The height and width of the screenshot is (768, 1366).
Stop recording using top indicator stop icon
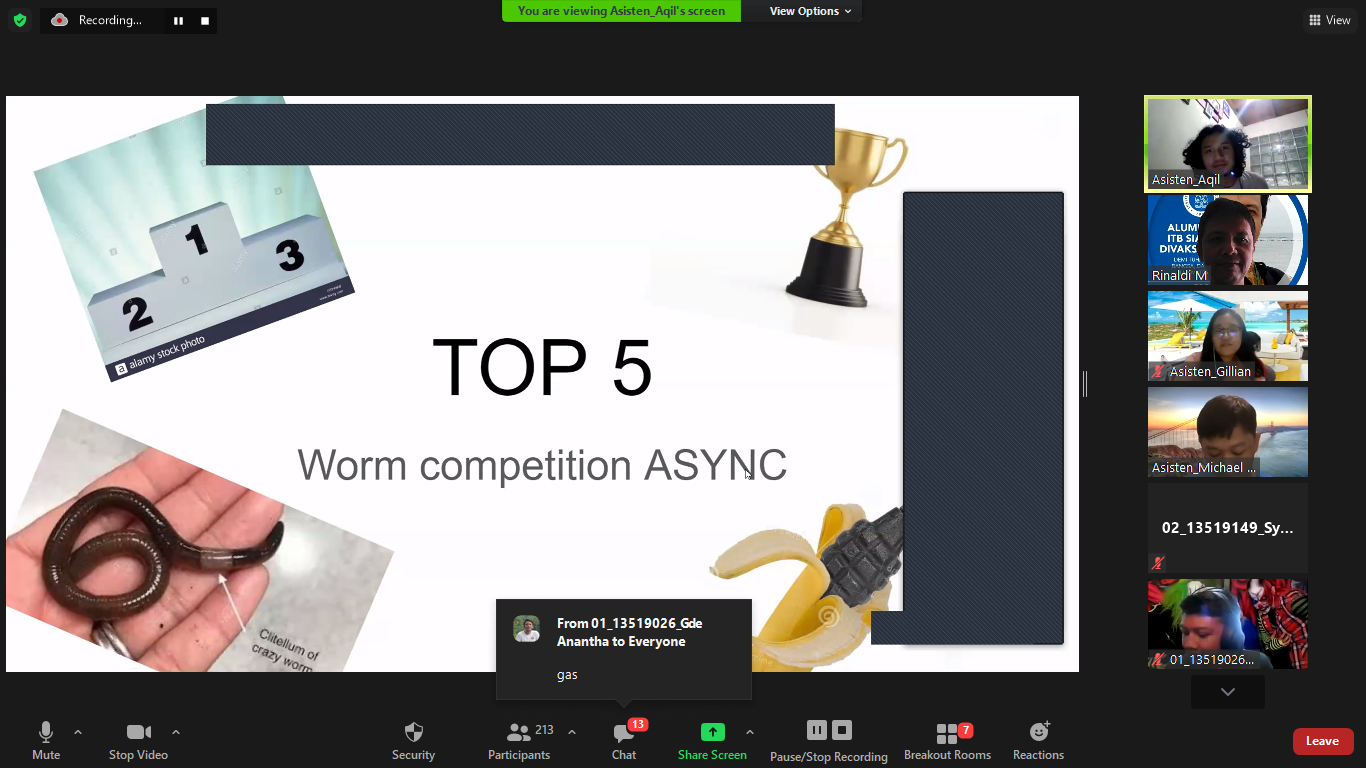point(205,20)
